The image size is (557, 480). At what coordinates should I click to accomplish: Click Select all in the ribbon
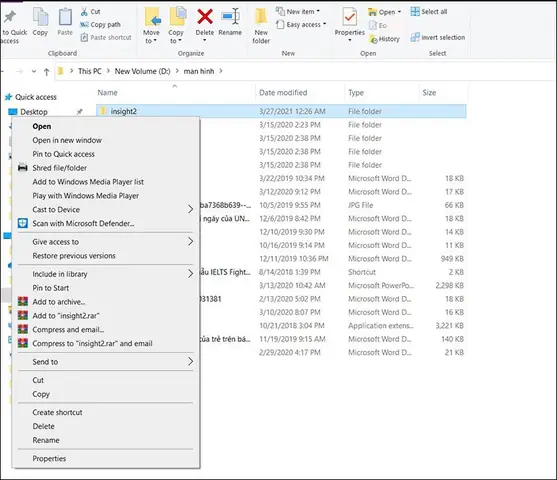pos(429,12)
